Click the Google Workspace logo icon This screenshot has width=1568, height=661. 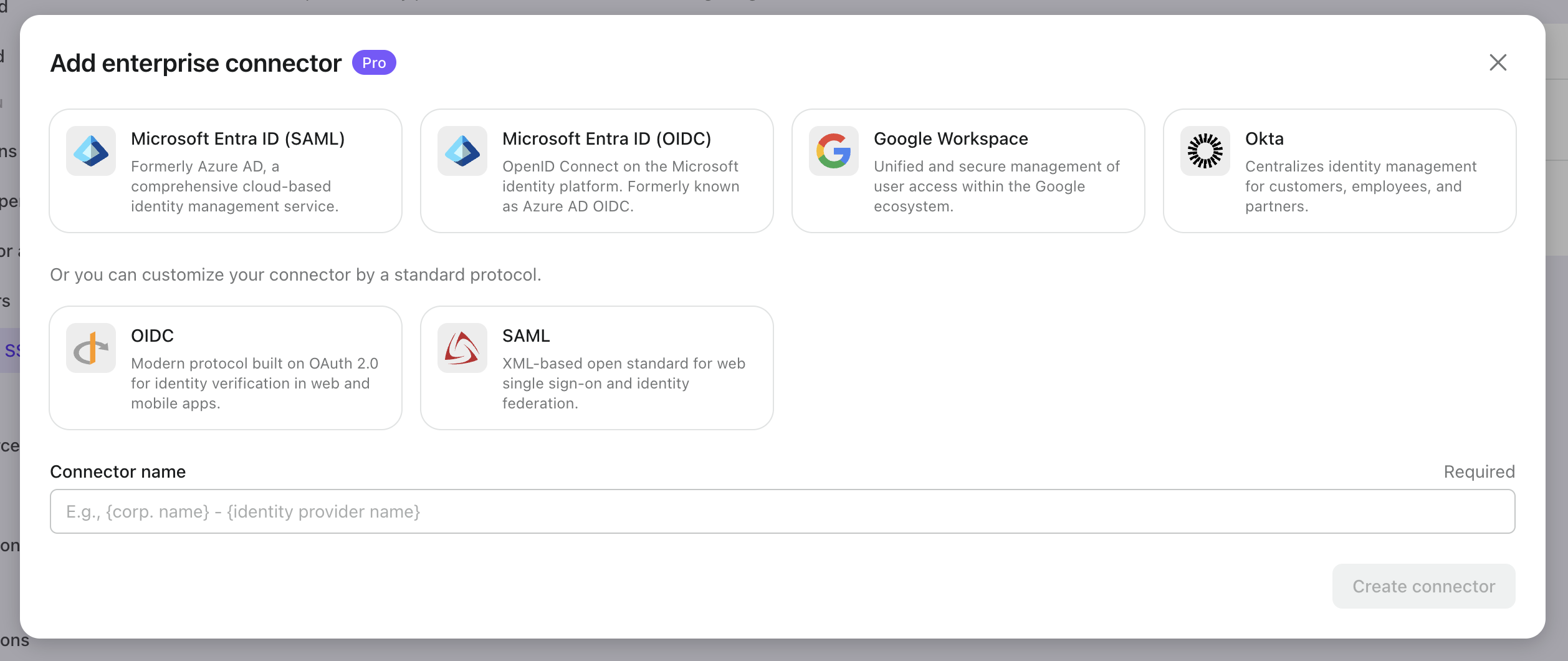coord(834,151)
